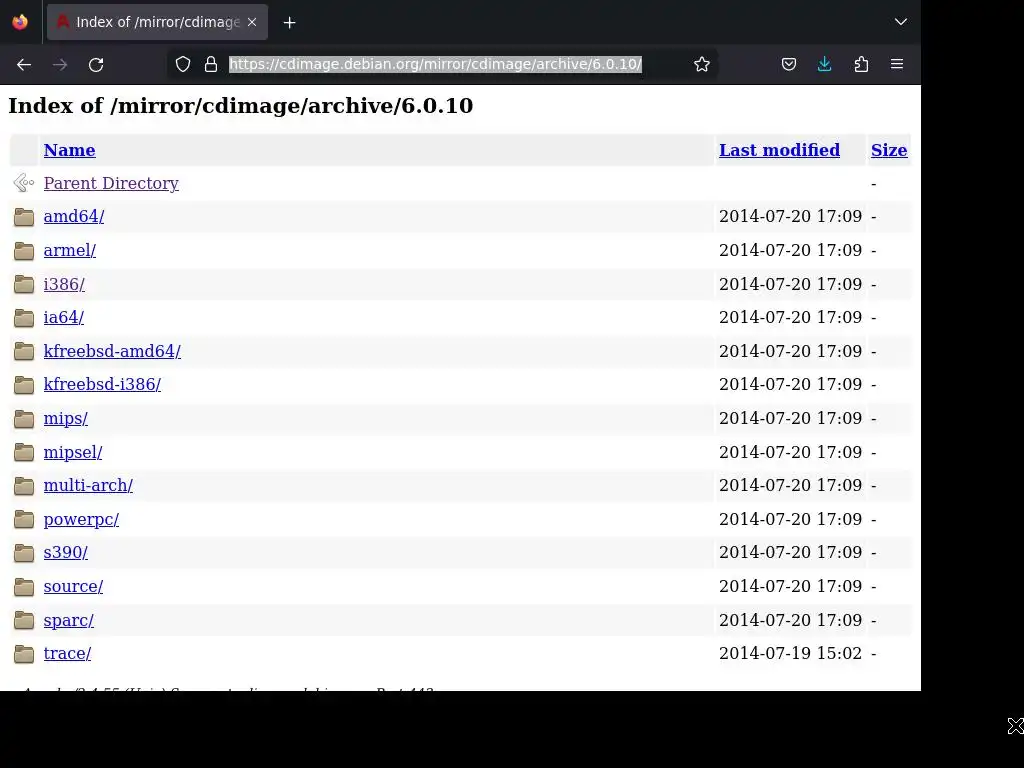Open the armel/ directory

point(70,250)
